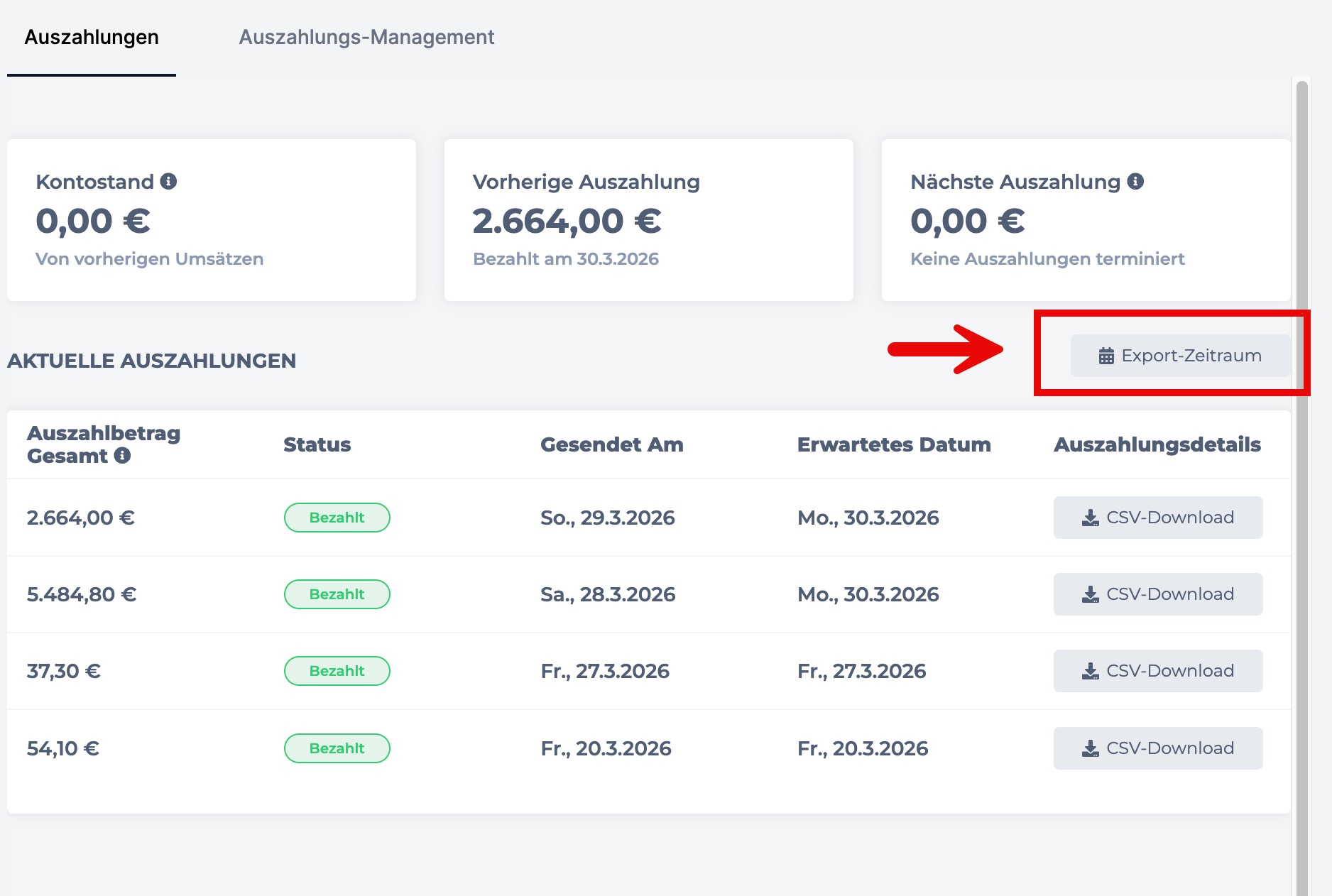The width and height of the screenshot is (1332, 896).
Task: Click the '54,10 €' amount cell
Action: pos(63,748)
